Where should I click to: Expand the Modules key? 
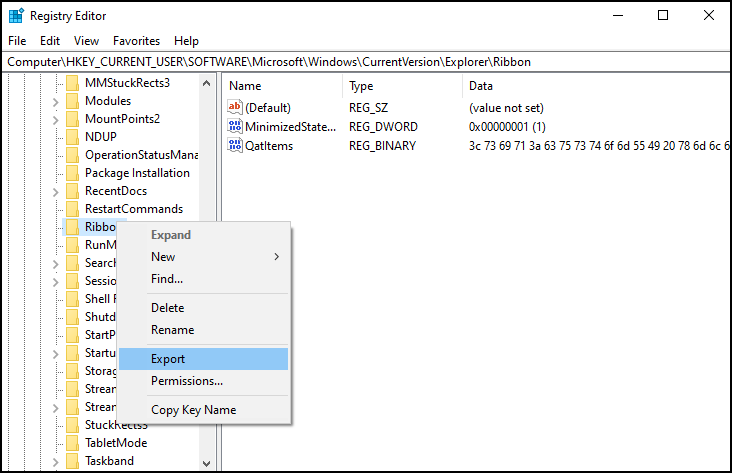(x=56, y=102)
